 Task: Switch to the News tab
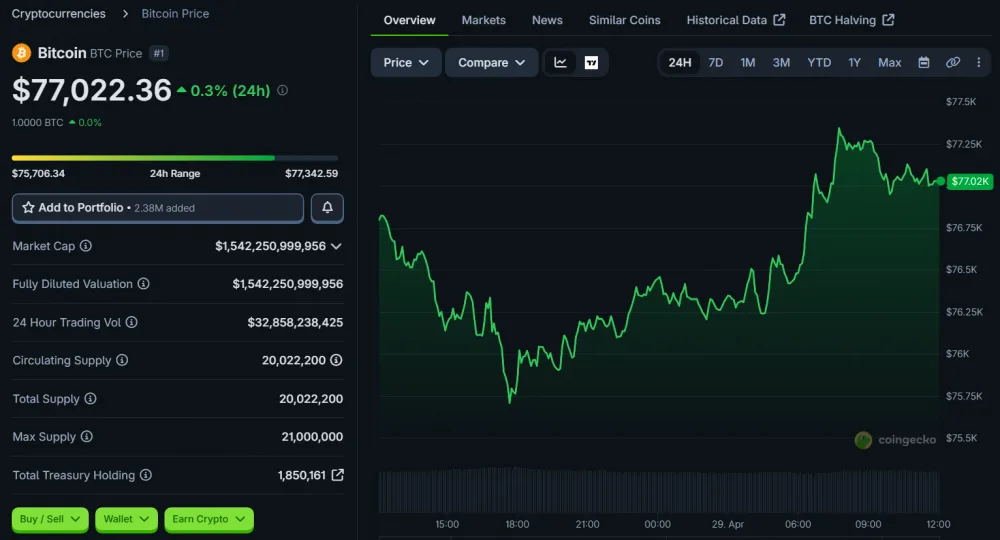(x=547, y=20)
